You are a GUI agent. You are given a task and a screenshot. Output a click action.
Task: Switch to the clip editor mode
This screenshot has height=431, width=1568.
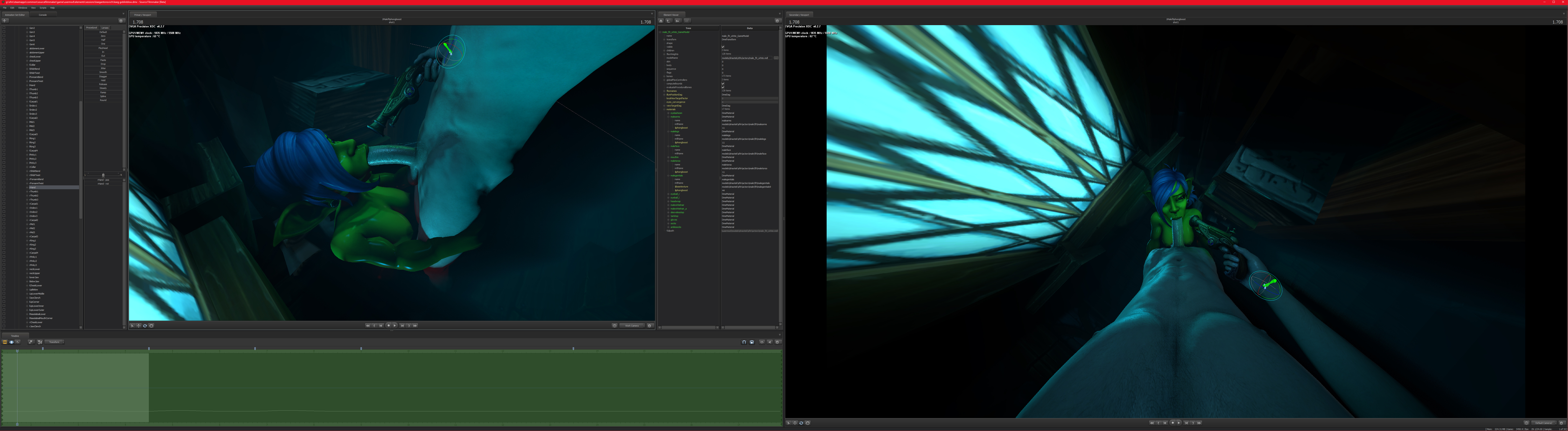5,342
